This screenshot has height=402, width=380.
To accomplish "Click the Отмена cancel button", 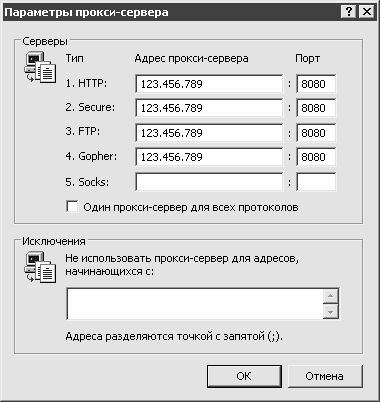I will 324,376.
